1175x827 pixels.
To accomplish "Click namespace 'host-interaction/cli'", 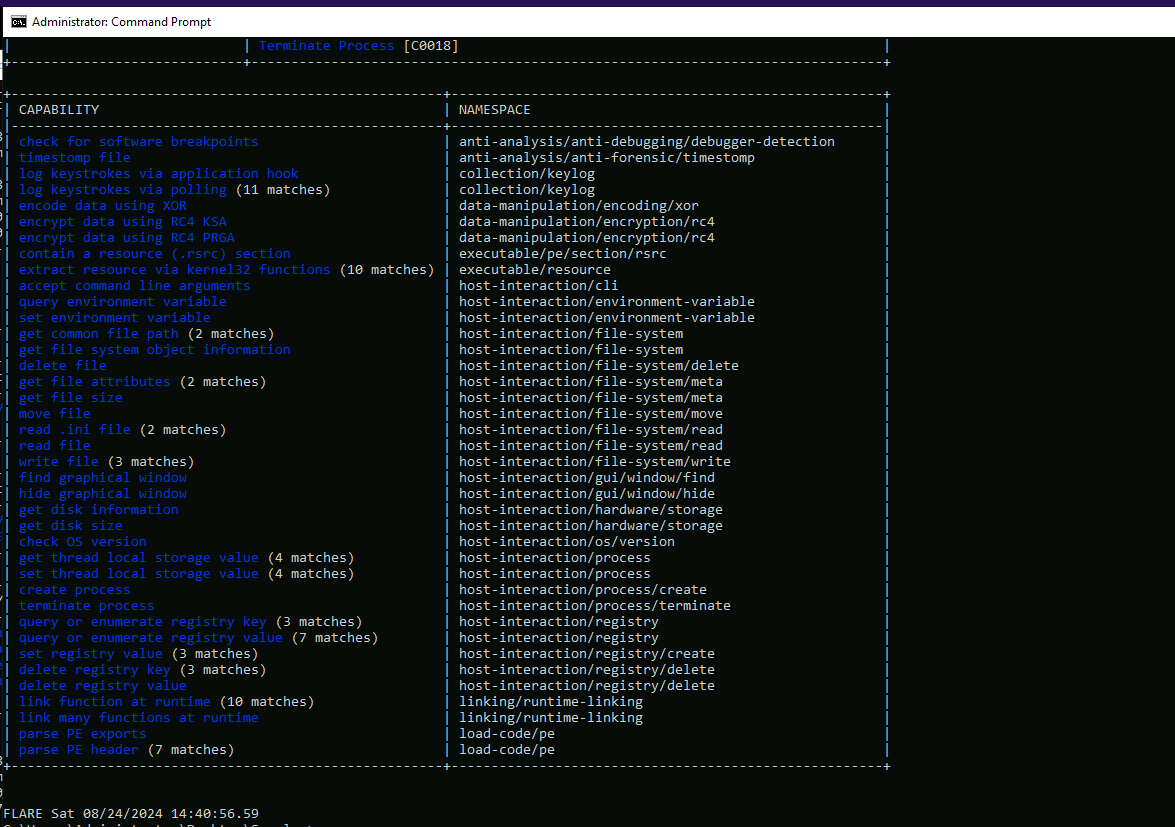I will (539, 285).
